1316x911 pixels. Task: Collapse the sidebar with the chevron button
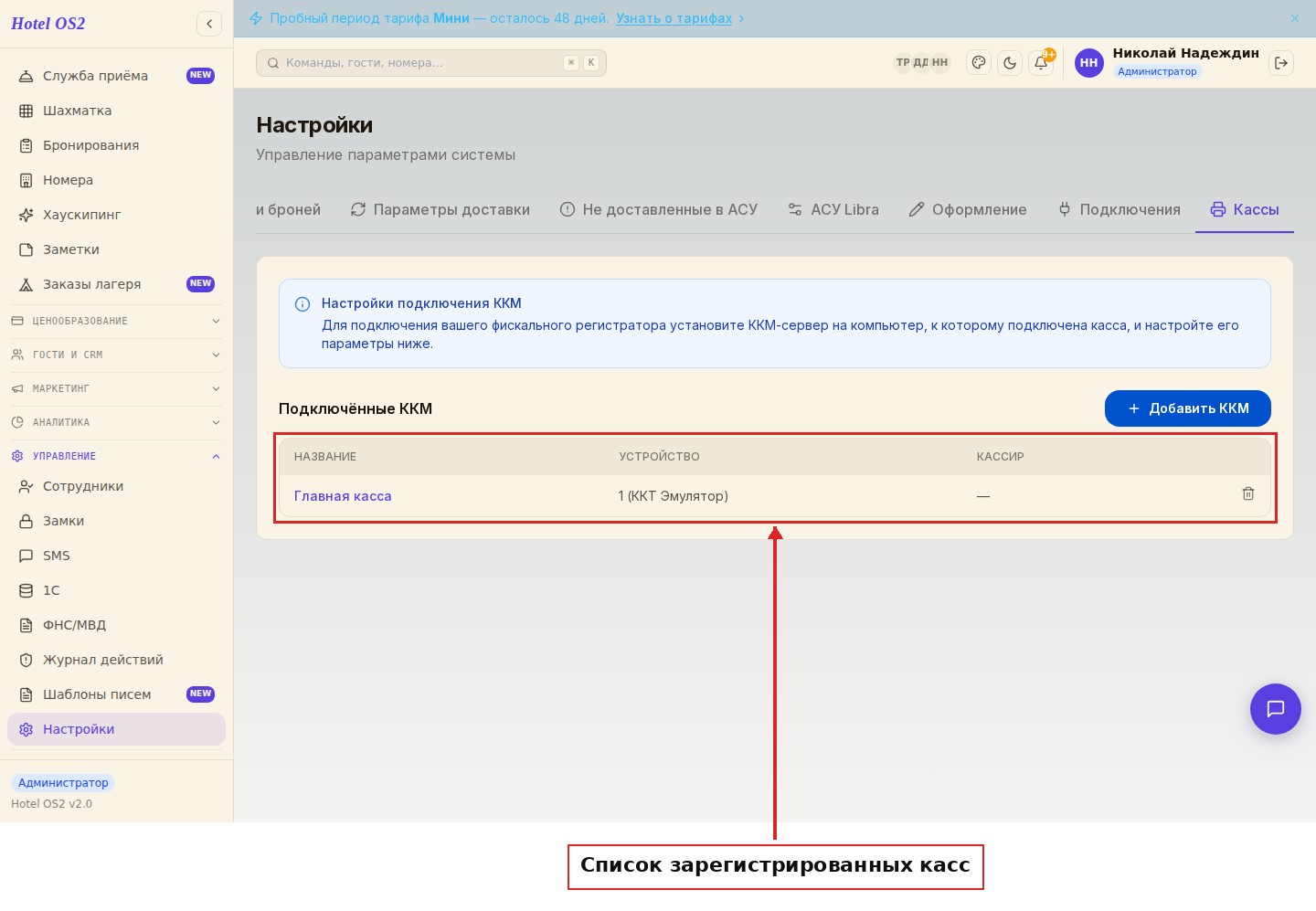209,24
